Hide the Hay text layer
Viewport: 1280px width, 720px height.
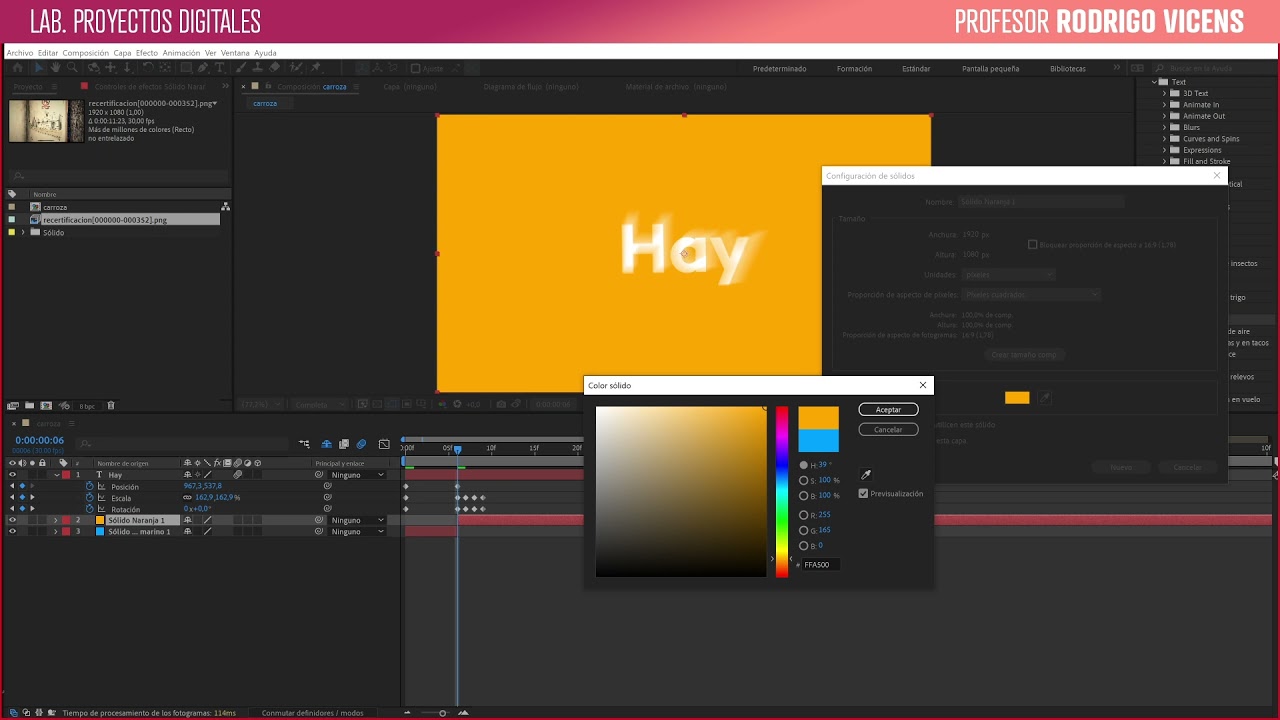[x=12, y=475]
